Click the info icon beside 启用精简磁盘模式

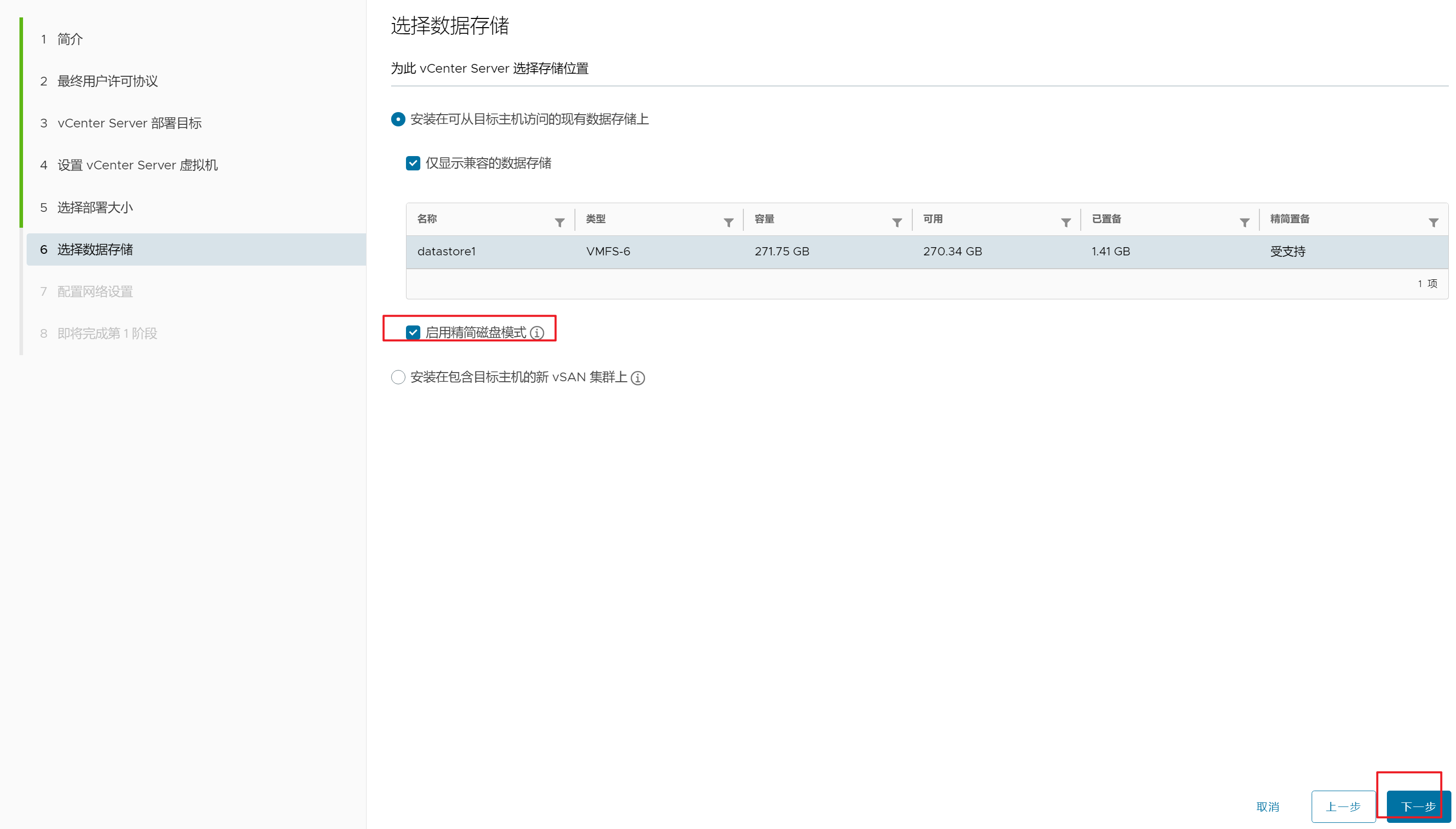(x=537, y=333)
